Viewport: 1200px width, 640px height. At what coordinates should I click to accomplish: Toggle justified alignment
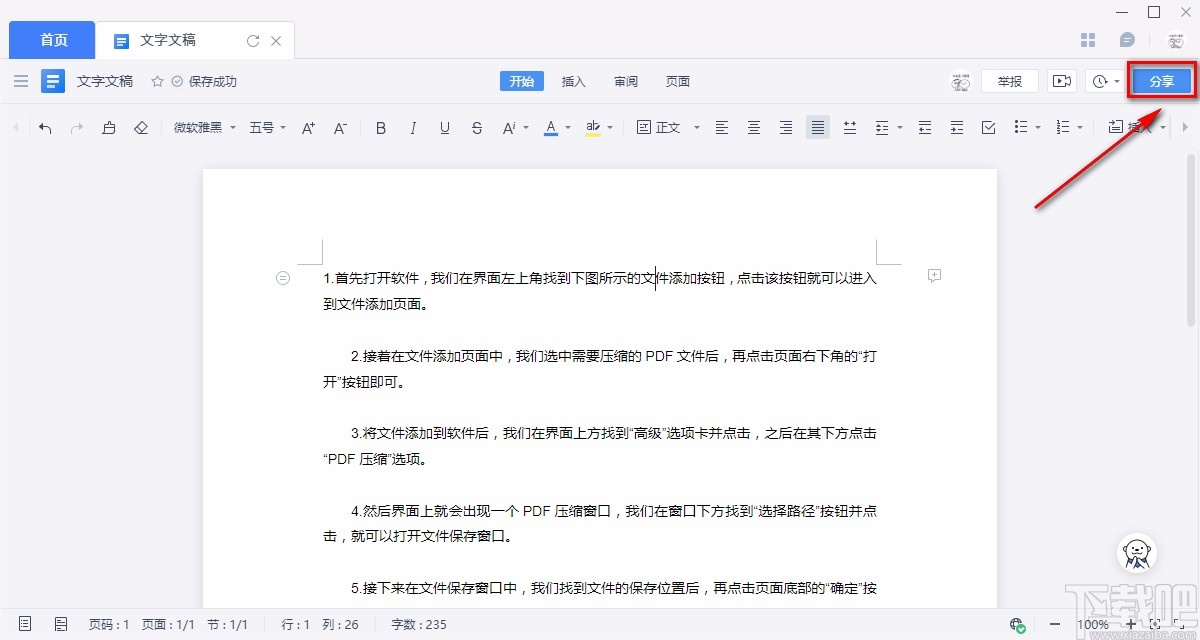coord(818,128)
